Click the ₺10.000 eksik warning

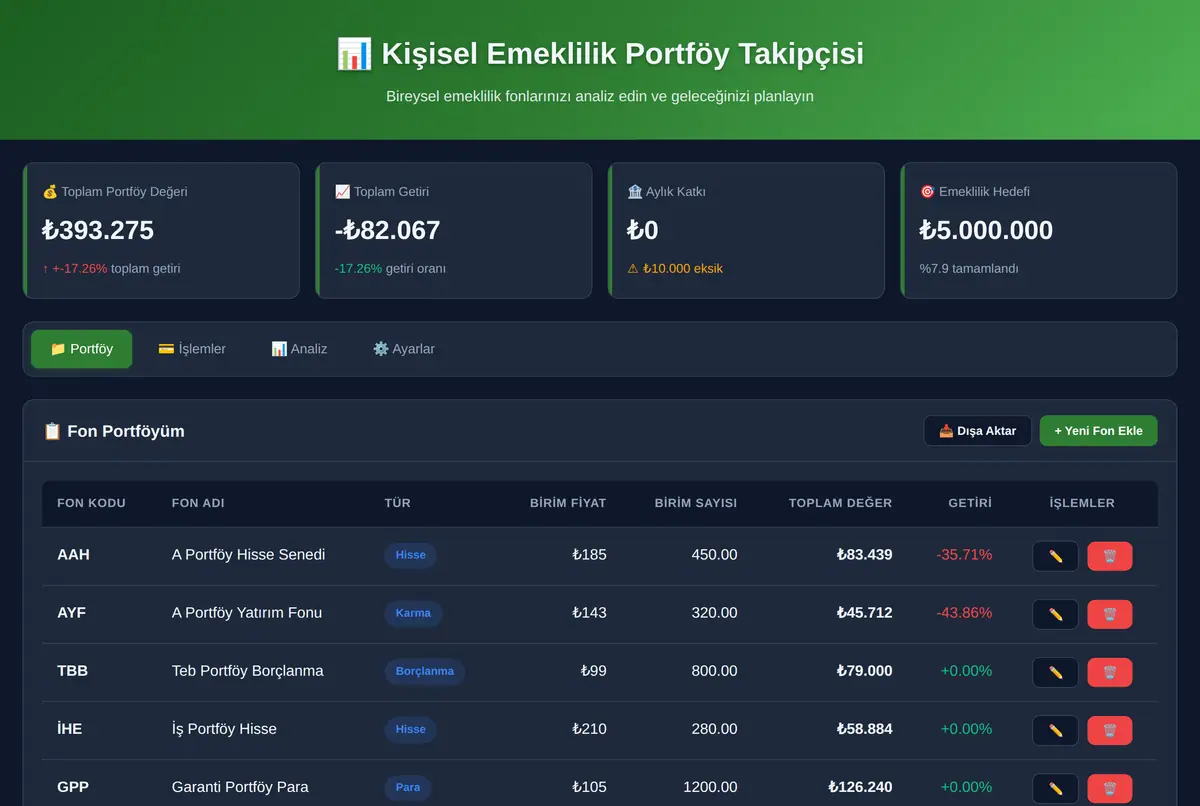[675, 269]
